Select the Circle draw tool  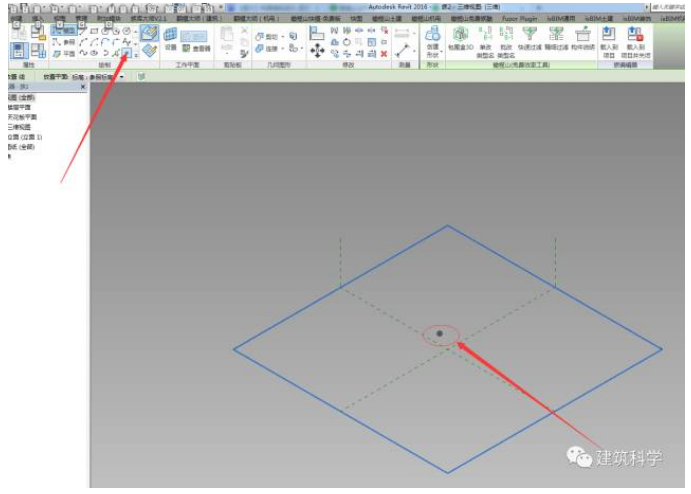(127, 31)
